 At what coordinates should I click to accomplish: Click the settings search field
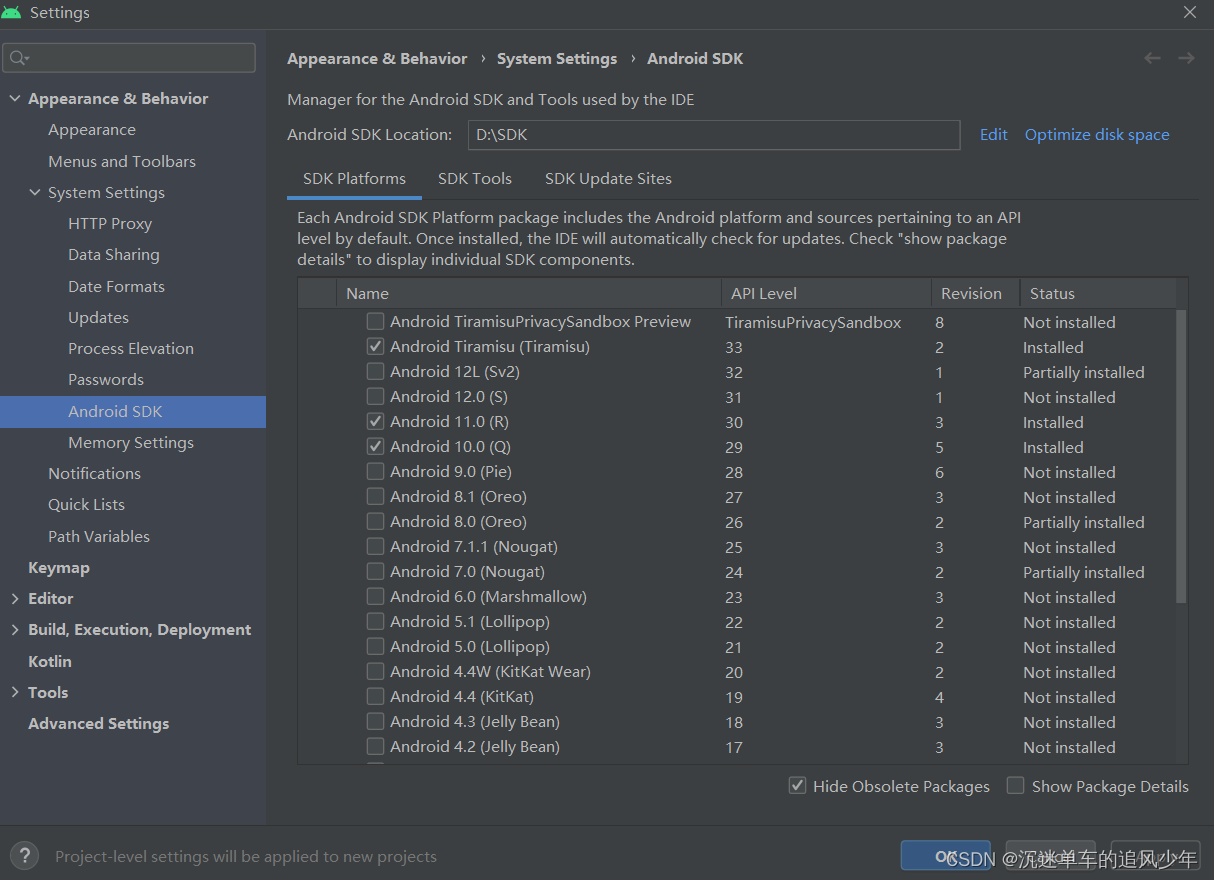[129, 58]
